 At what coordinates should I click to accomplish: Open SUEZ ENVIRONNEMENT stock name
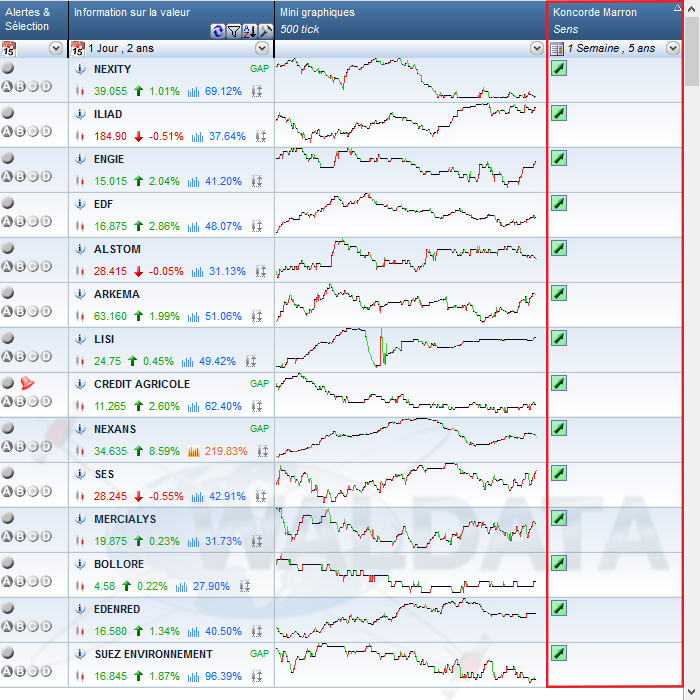point(154,654)
